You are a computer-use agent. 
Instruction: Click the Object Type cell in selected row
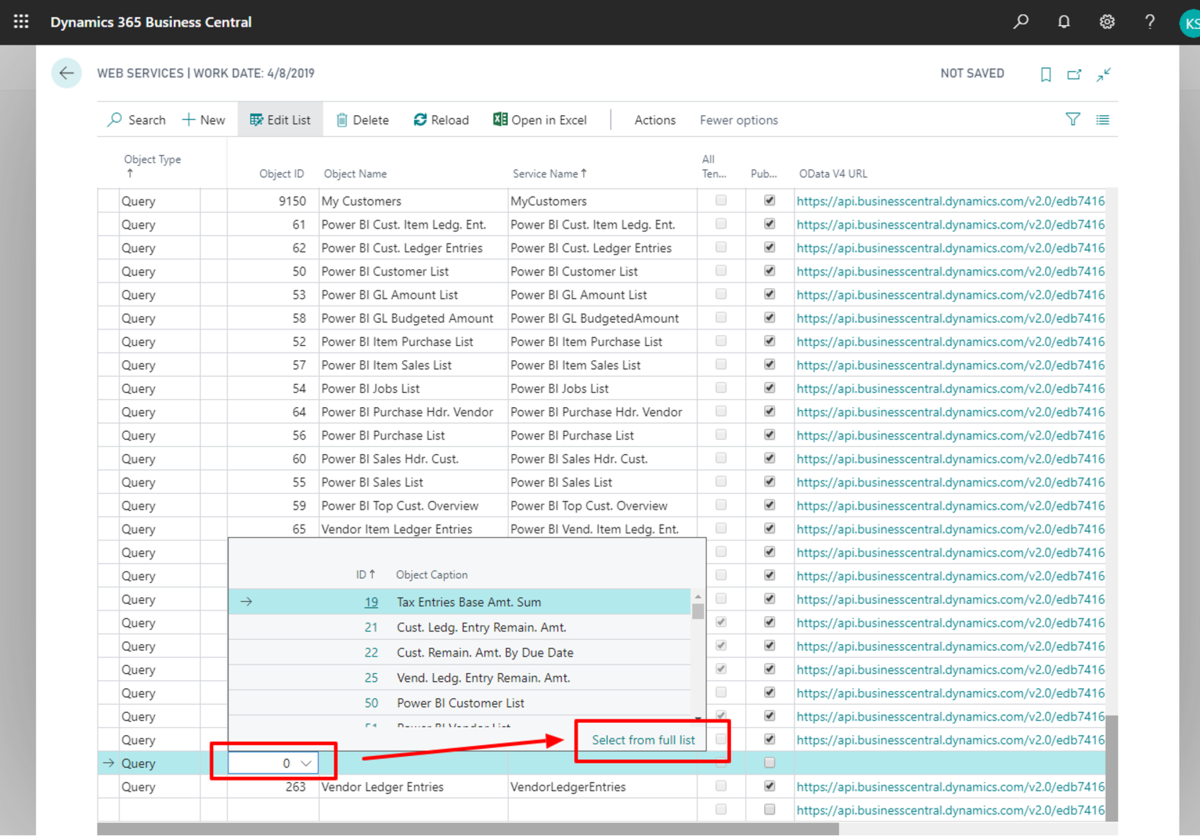click(159, 763)
